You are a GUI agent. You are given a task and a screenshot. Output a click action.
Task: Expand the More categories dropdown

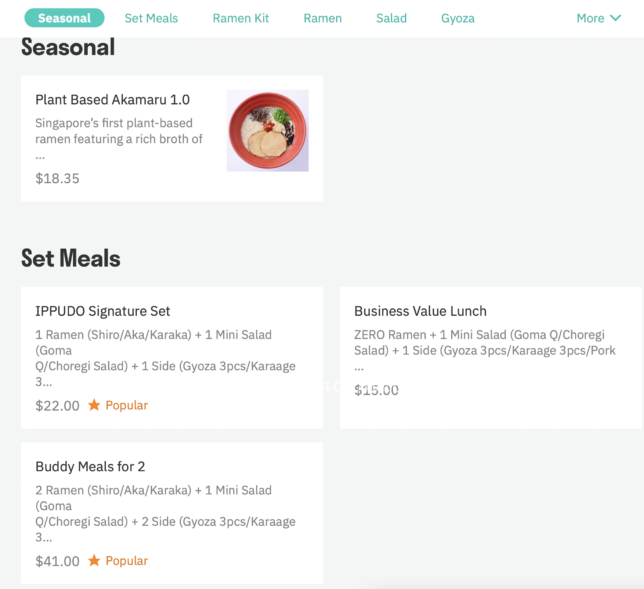598,18
